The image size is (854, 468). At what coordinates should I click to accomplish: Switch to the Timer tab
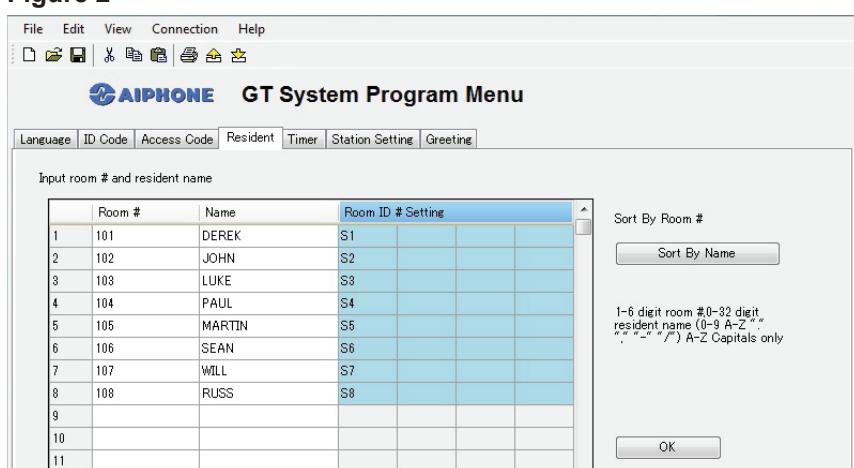[303, 139]
